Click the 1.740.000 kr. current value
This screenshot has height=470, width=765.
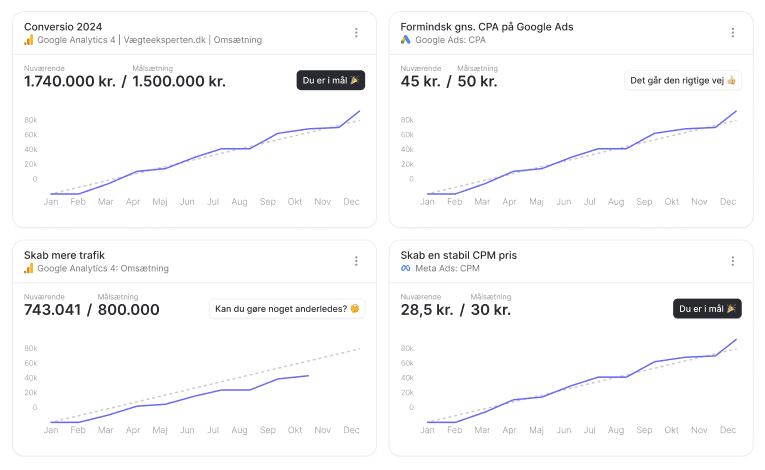click(68, 82)
